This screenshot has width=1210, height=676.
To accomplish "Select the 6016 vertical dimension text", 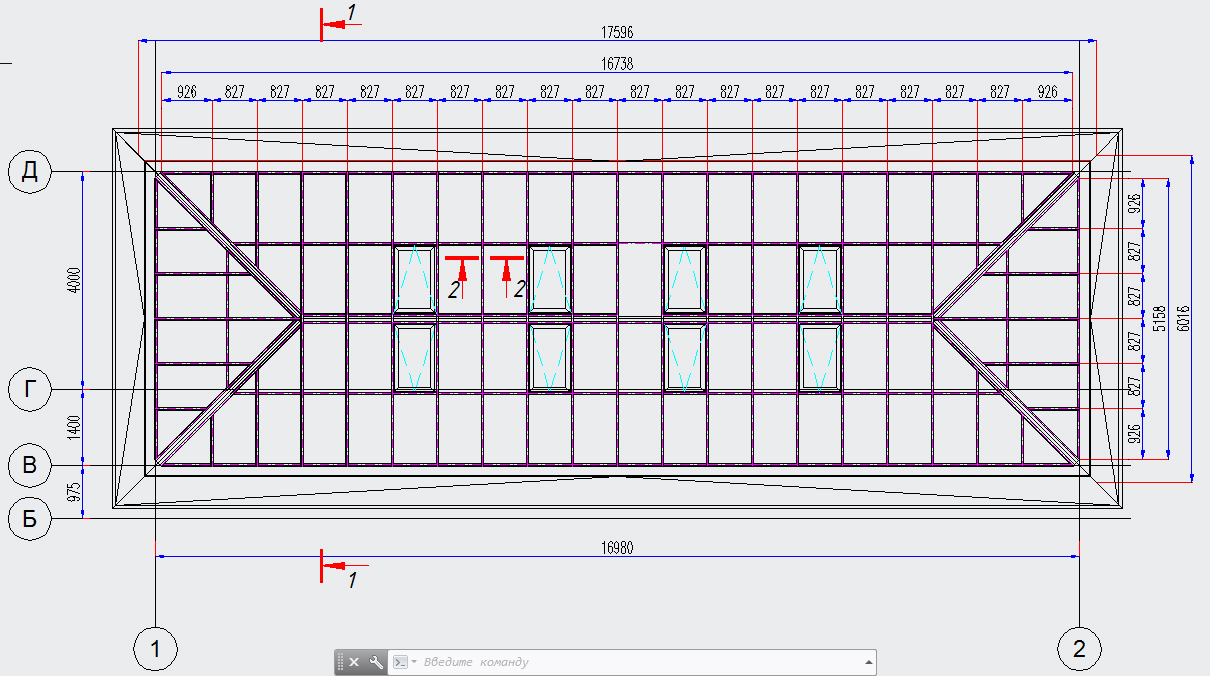I will [1185, 319].
